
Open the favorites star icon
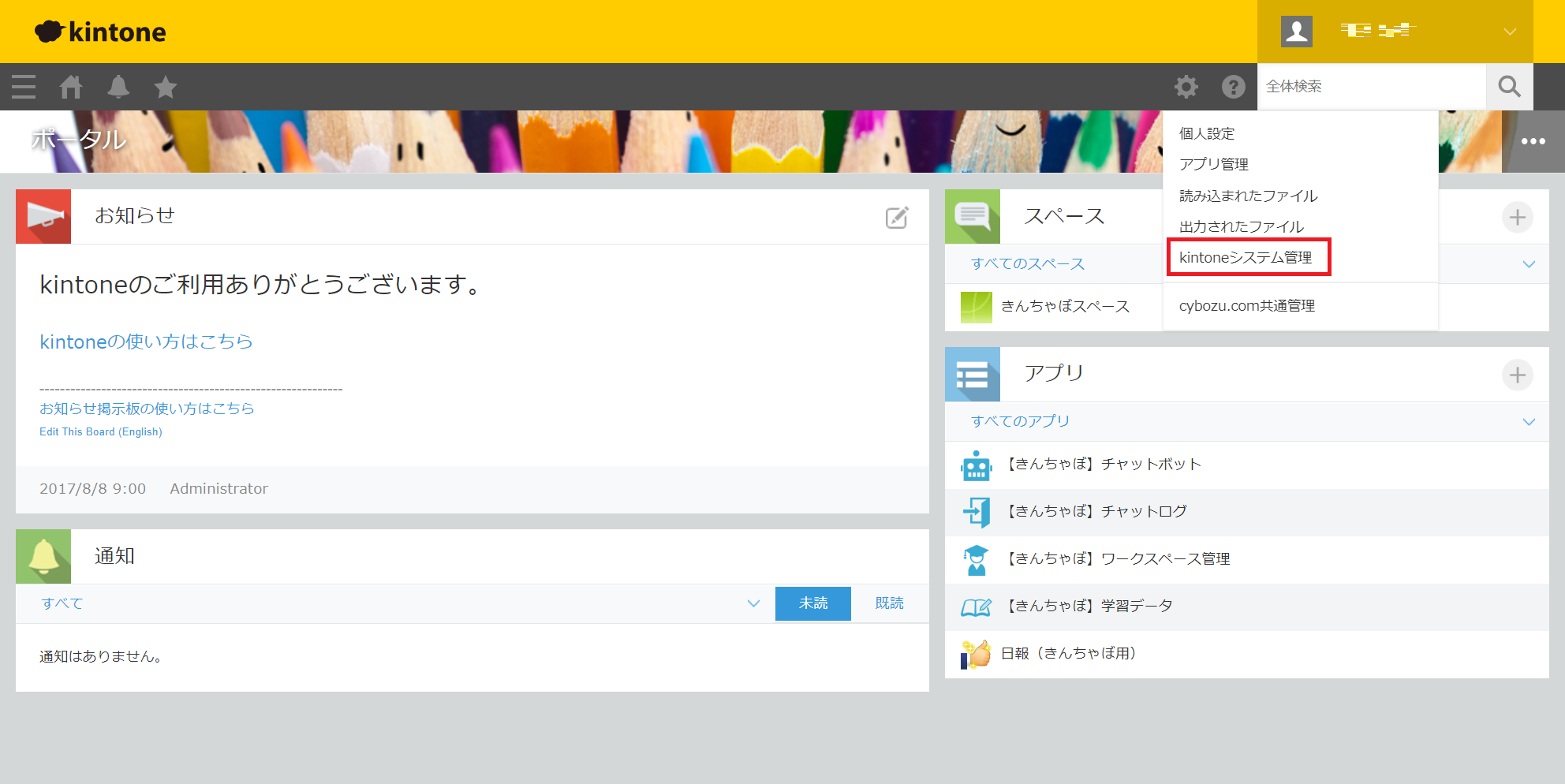166,87
